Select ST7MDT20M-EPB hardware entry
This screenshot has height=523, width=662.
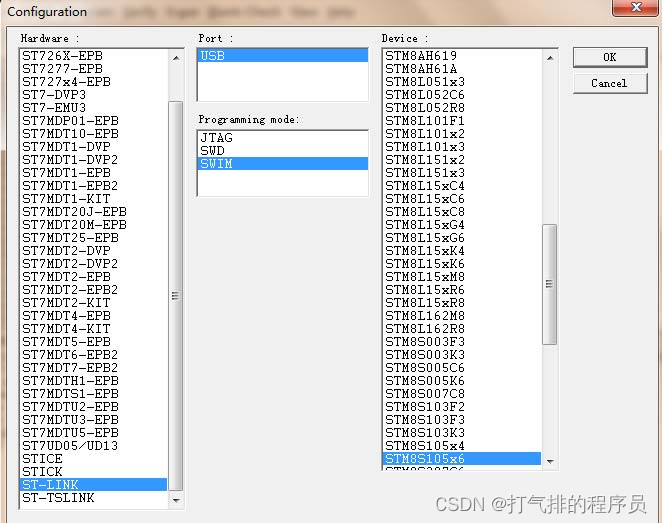(94, 225)
